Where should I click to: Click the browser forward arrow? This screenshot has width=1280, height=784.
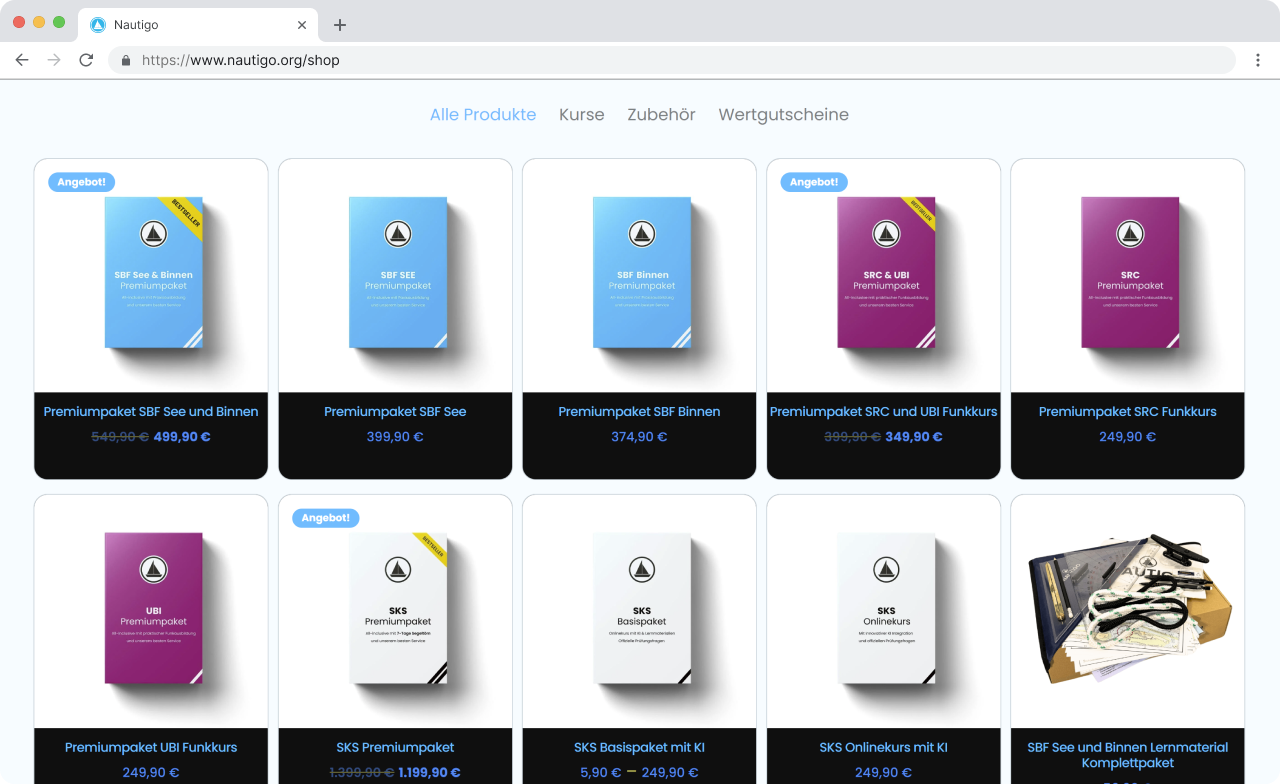click(54, 60)
